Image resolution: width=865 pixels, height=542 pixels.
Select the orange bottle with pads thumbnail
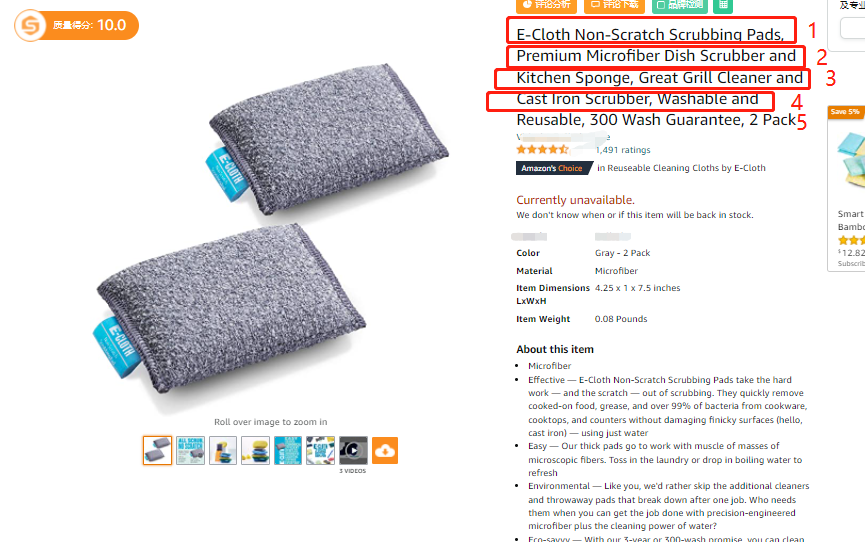point(223,450)
